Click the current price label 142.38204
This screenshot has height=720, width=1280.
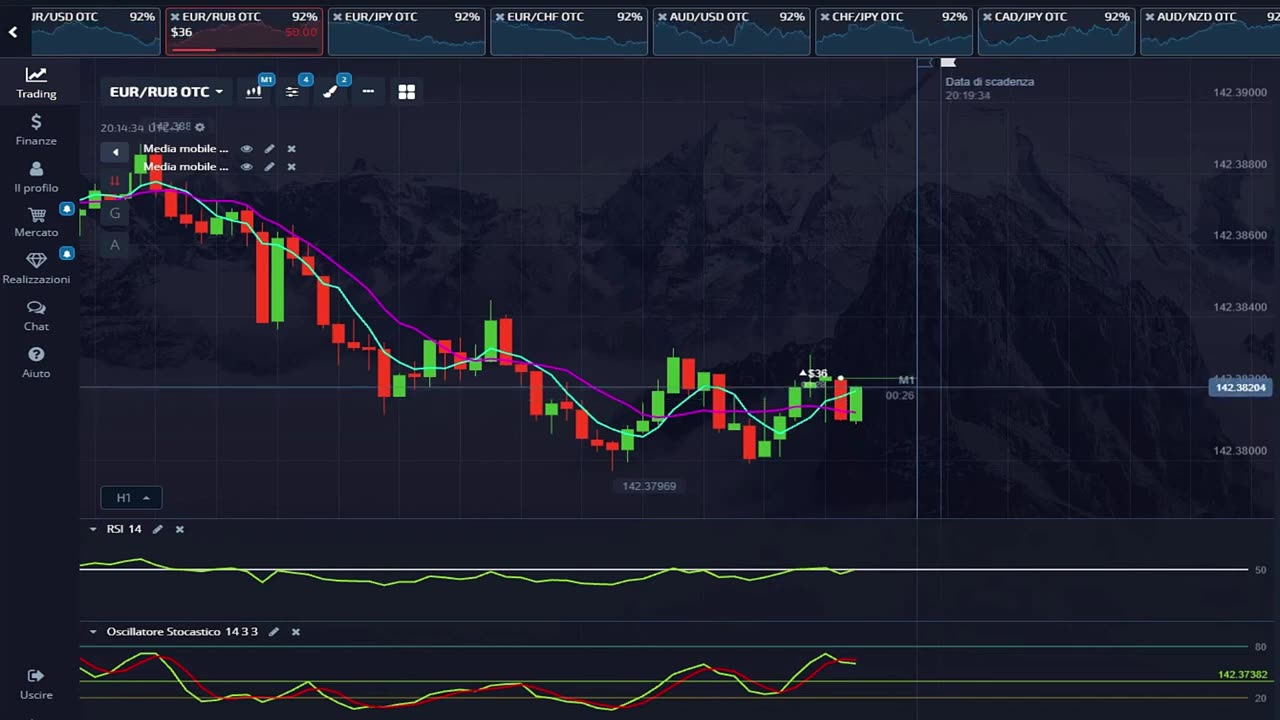(x=1239, y=388)
